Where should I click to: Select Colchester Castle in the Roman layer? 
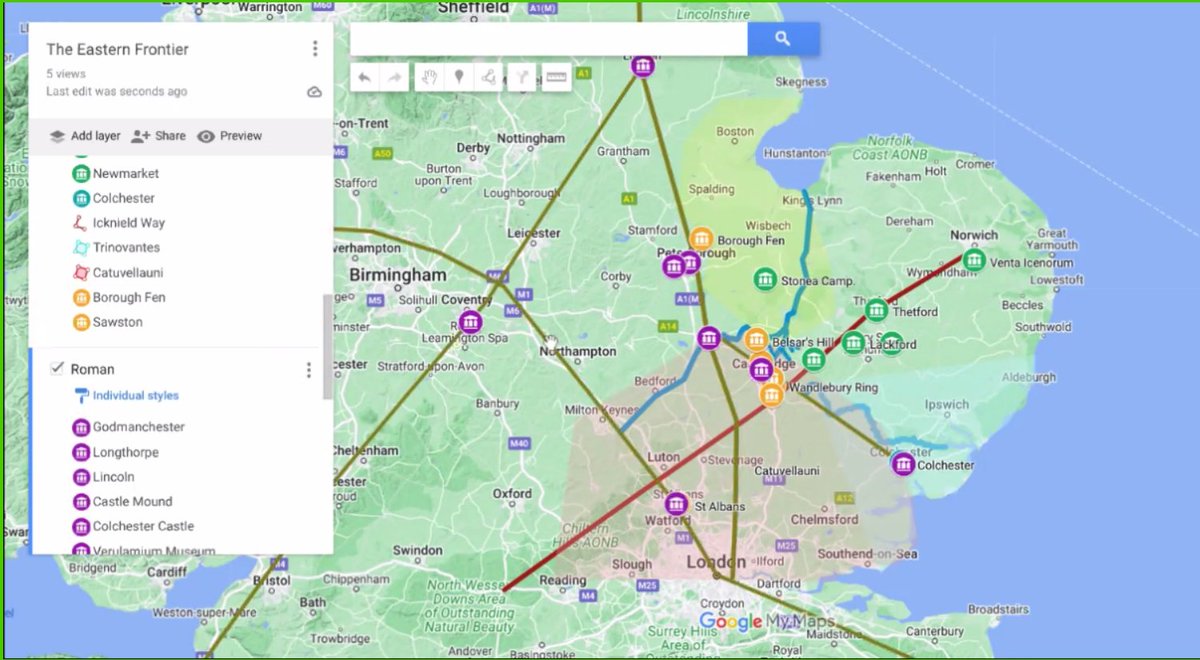pos(143,526)
